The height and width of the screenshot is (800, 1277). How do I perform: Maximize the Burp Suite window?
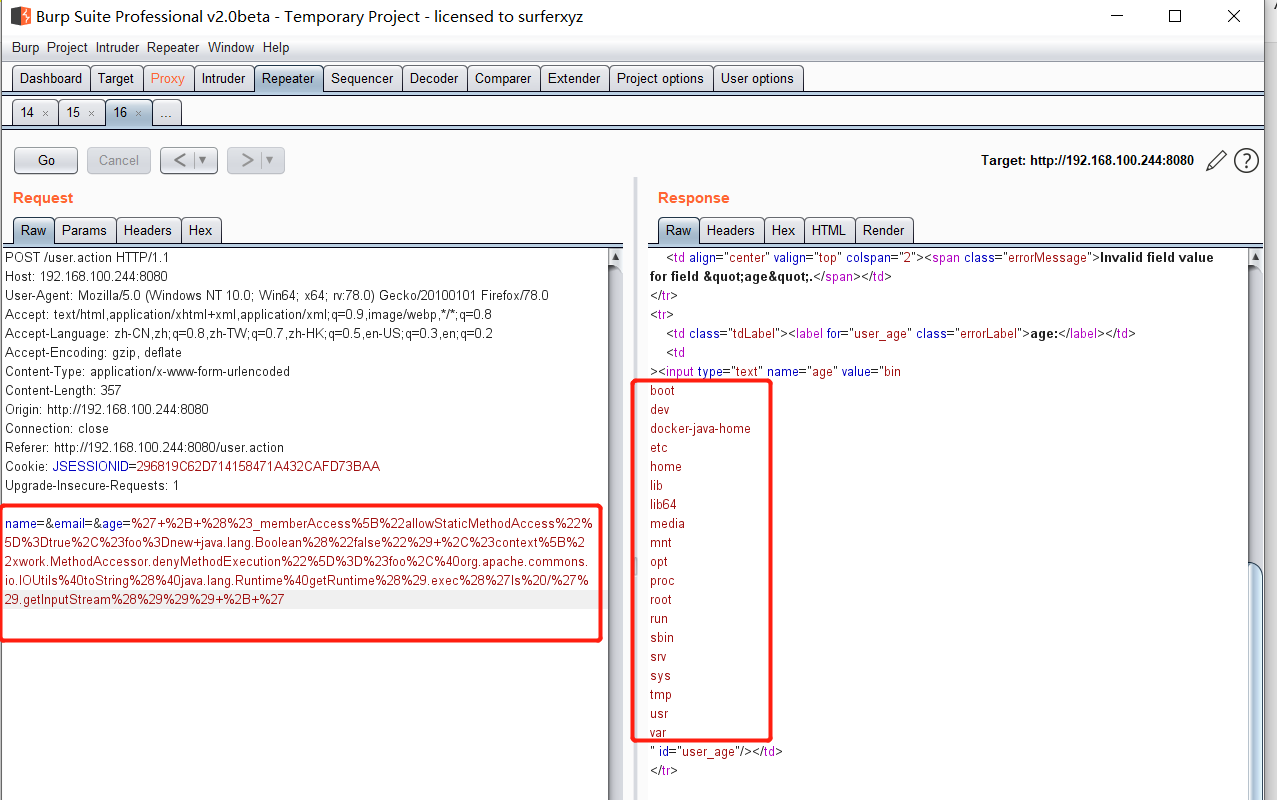(x=1175, y=16)
